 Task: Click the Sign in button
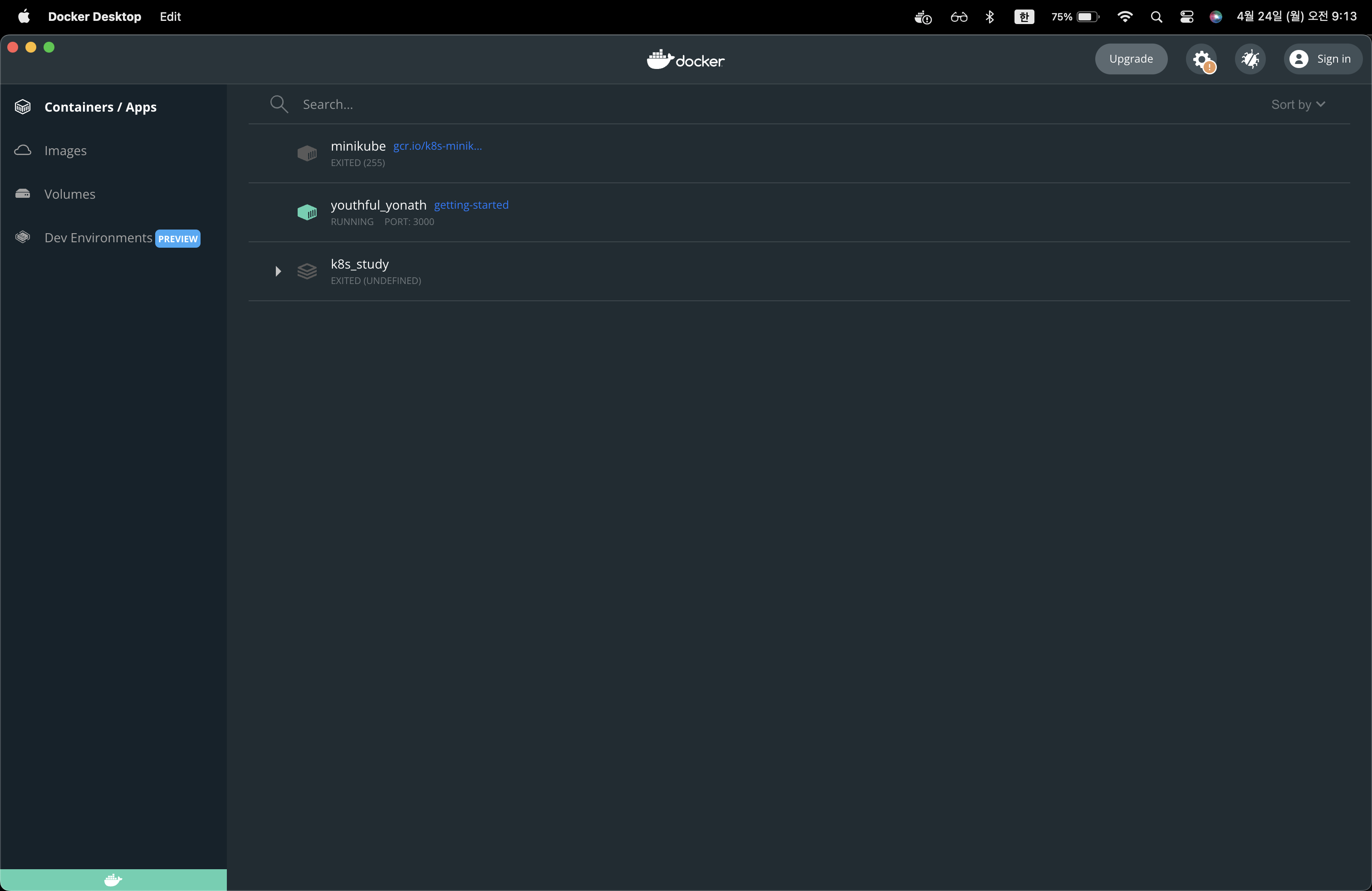(x=1323, y=59)
